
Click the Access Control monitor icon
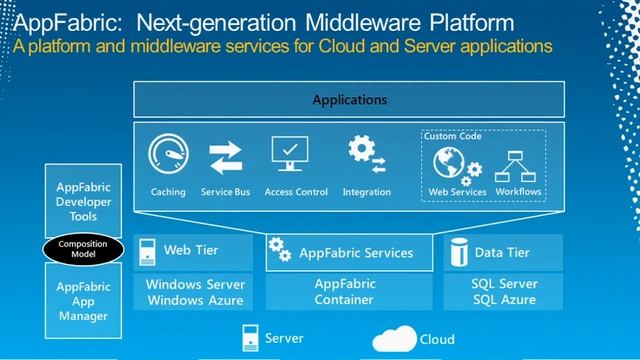[x=290, y=153]
